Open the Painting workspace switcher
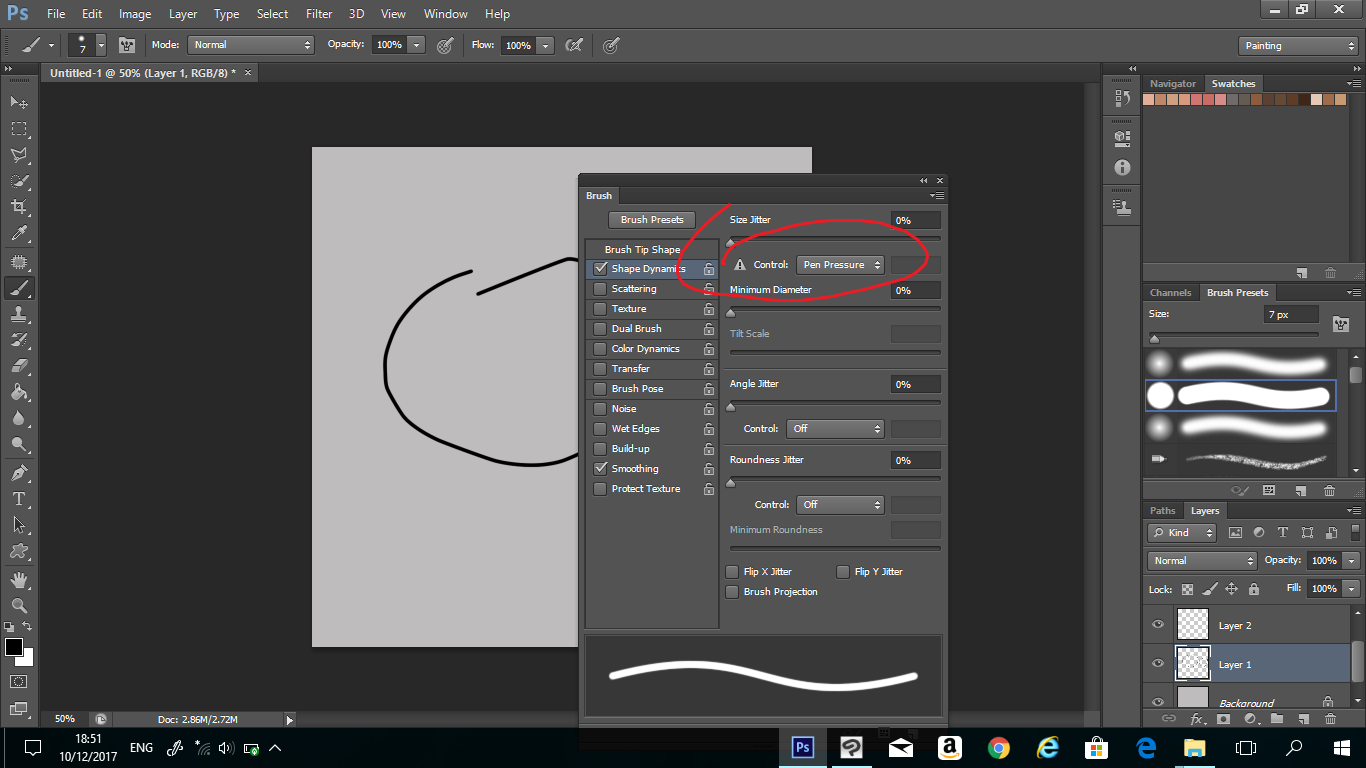Viewport: 1366px width, 768px height. click(x=1298, y=46)
